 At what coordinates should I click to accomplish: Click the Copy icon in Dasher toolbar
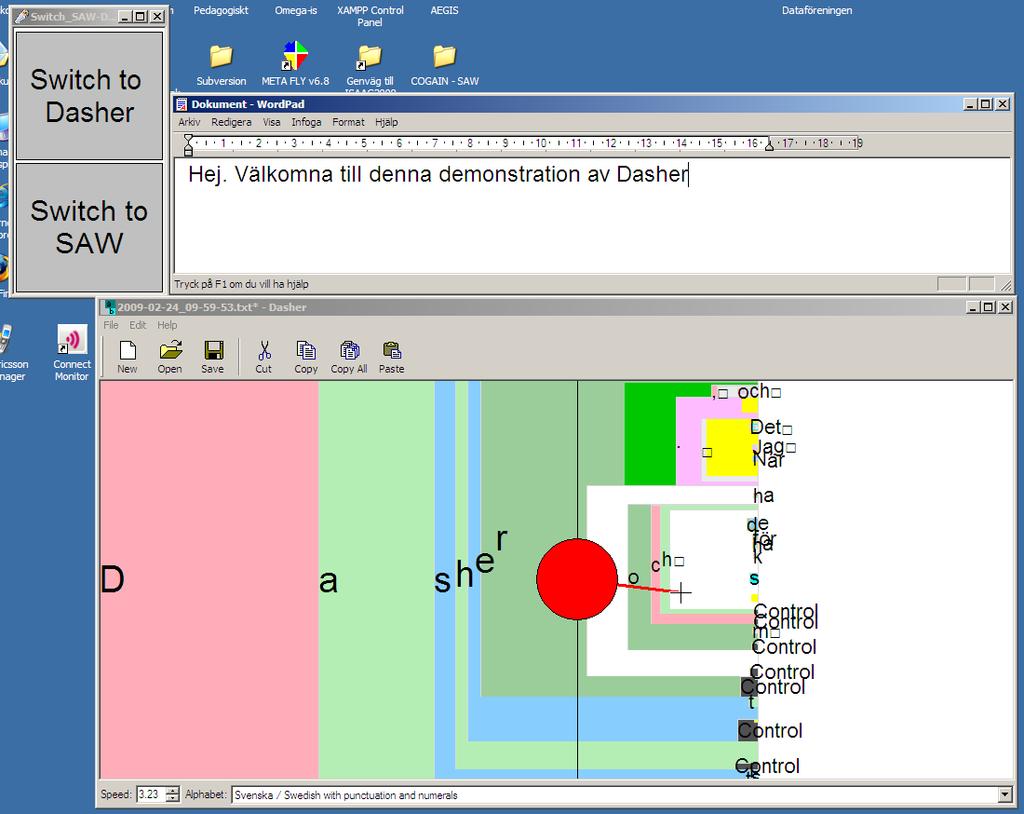(x=306, y=357)
